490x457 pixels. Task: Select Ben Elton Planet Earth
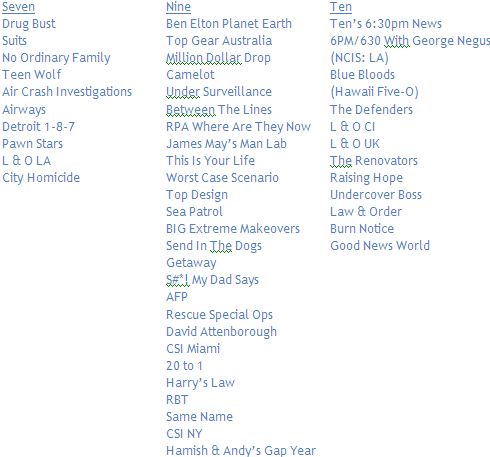pyautogui.click(x=229, y=24)
